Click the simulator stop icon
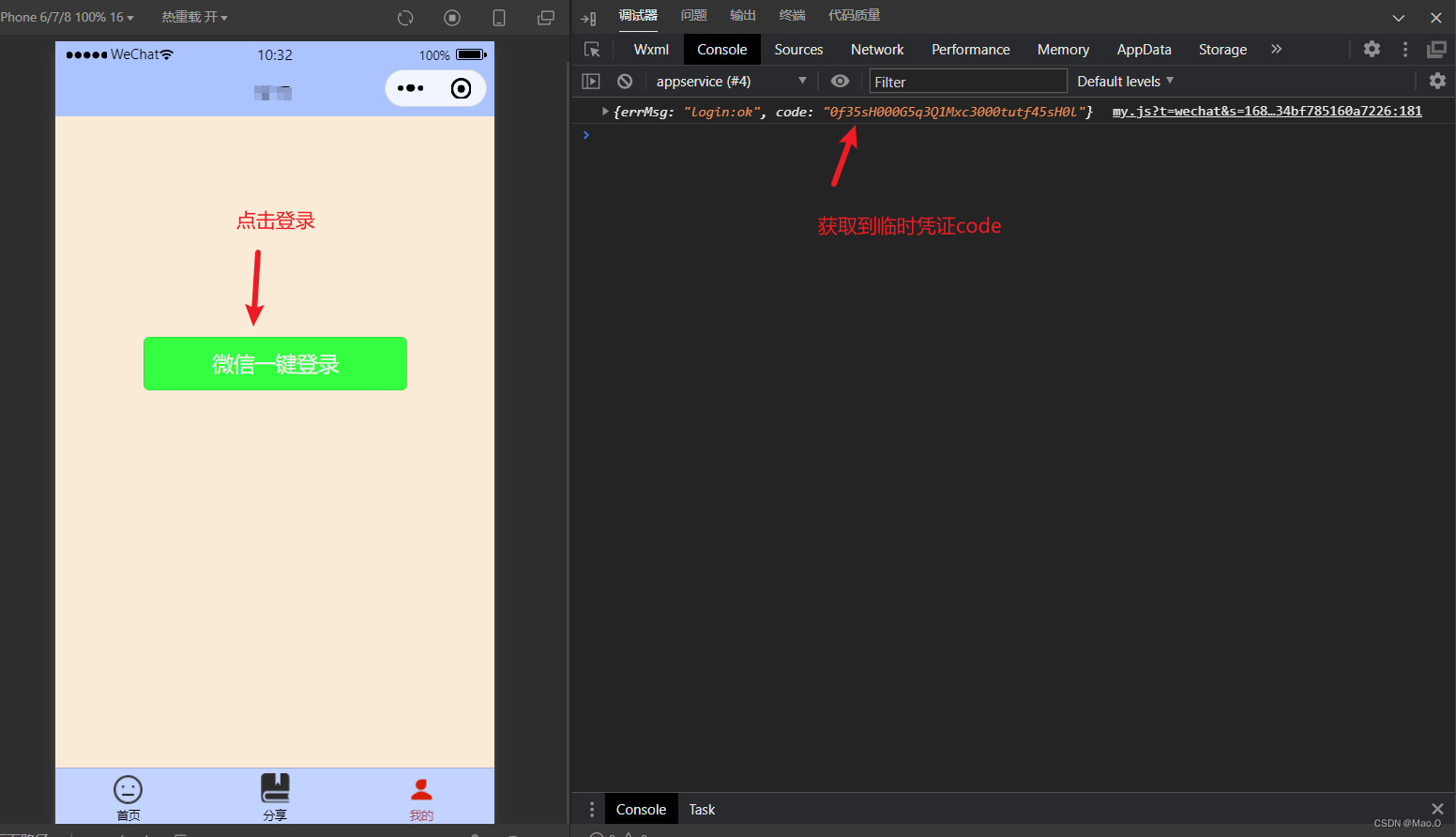Viewport: 1456px width, 837px height. click(452, 18)
